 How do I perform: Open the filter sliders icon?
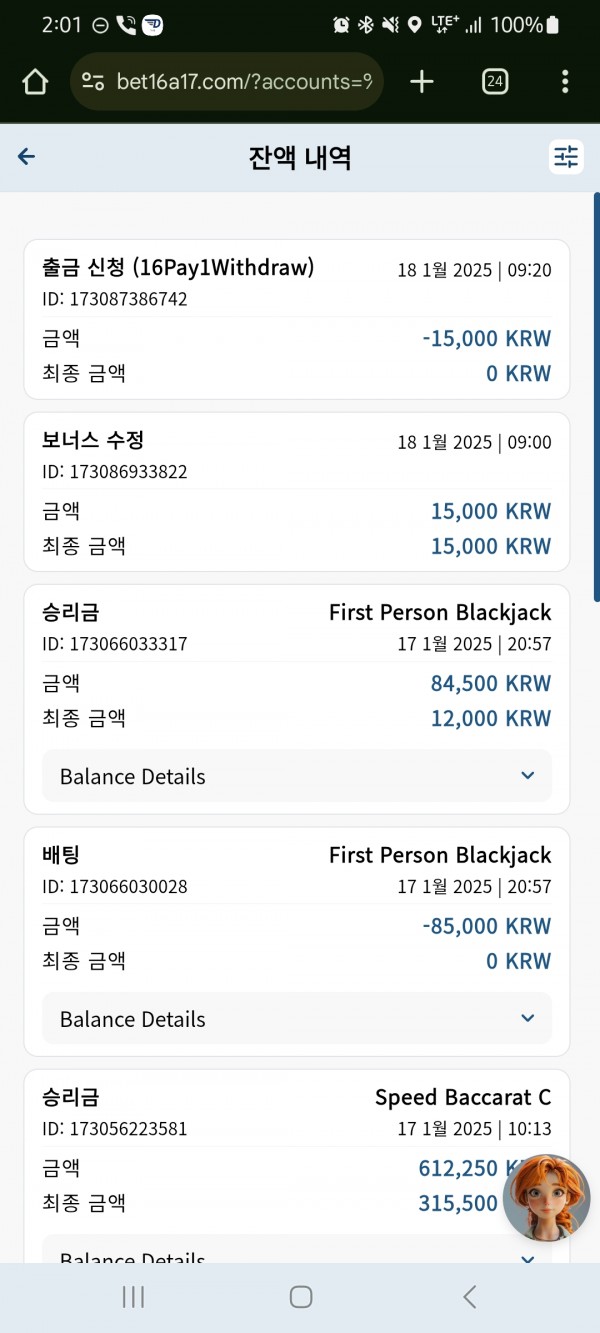[566, 157]
